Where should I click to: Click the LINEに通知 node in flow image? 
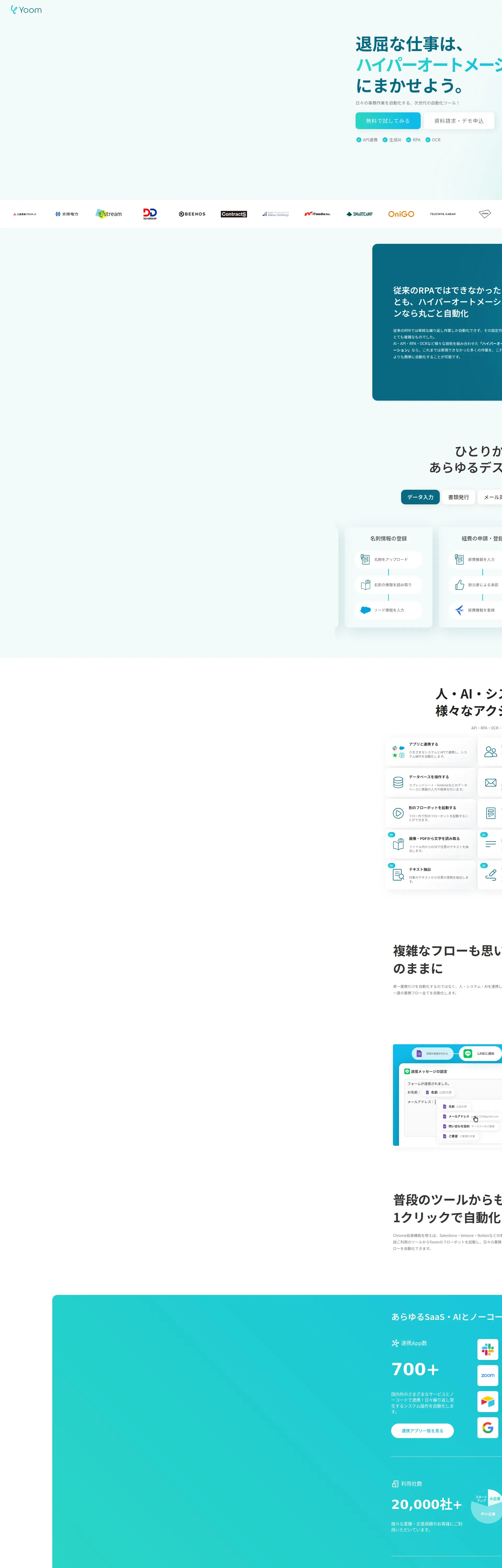480,1053
